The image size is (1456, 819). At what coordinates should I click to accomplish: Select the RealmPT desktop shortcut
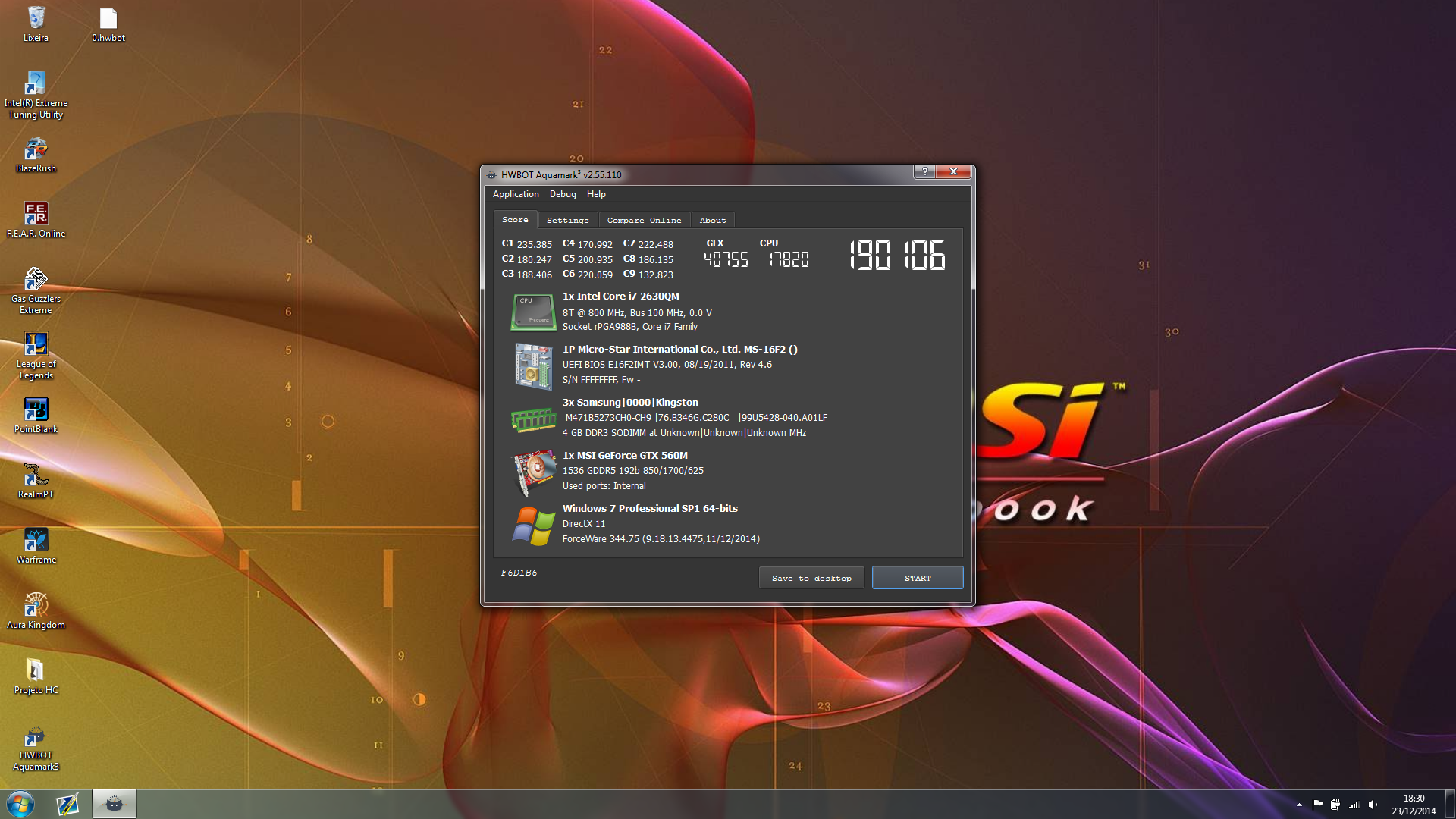(36, 481)
